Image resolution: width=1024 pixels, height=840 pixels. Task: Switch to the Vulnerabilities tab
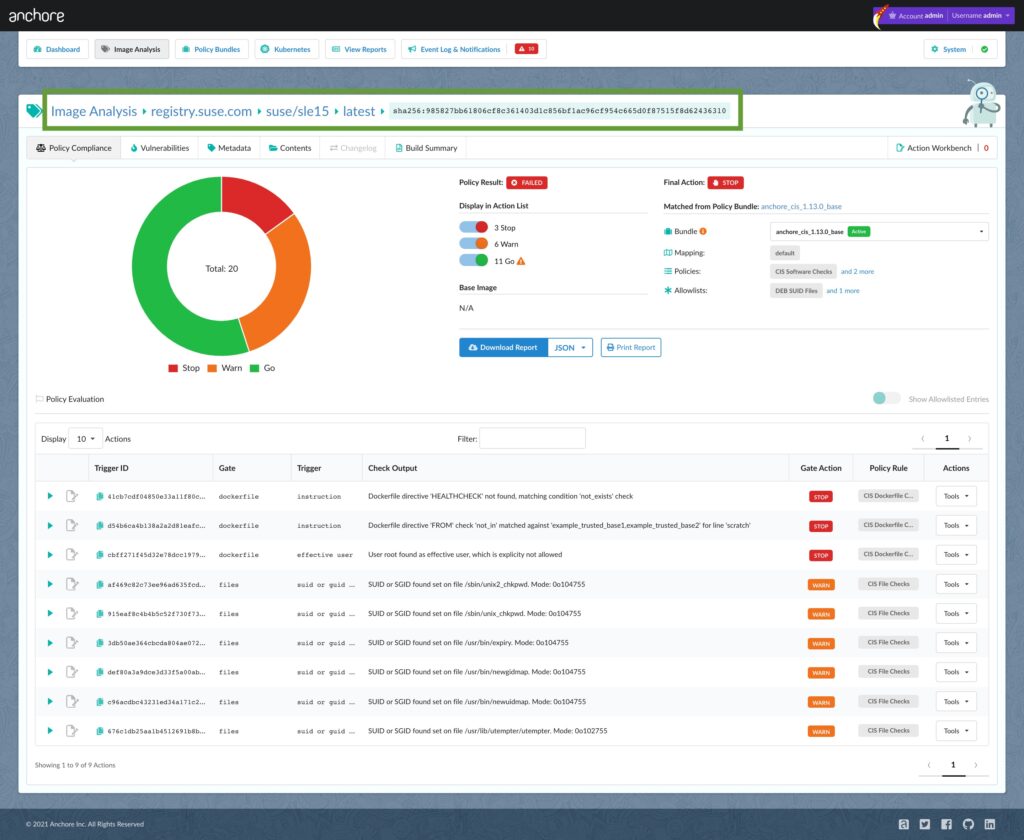click(159, 148)
